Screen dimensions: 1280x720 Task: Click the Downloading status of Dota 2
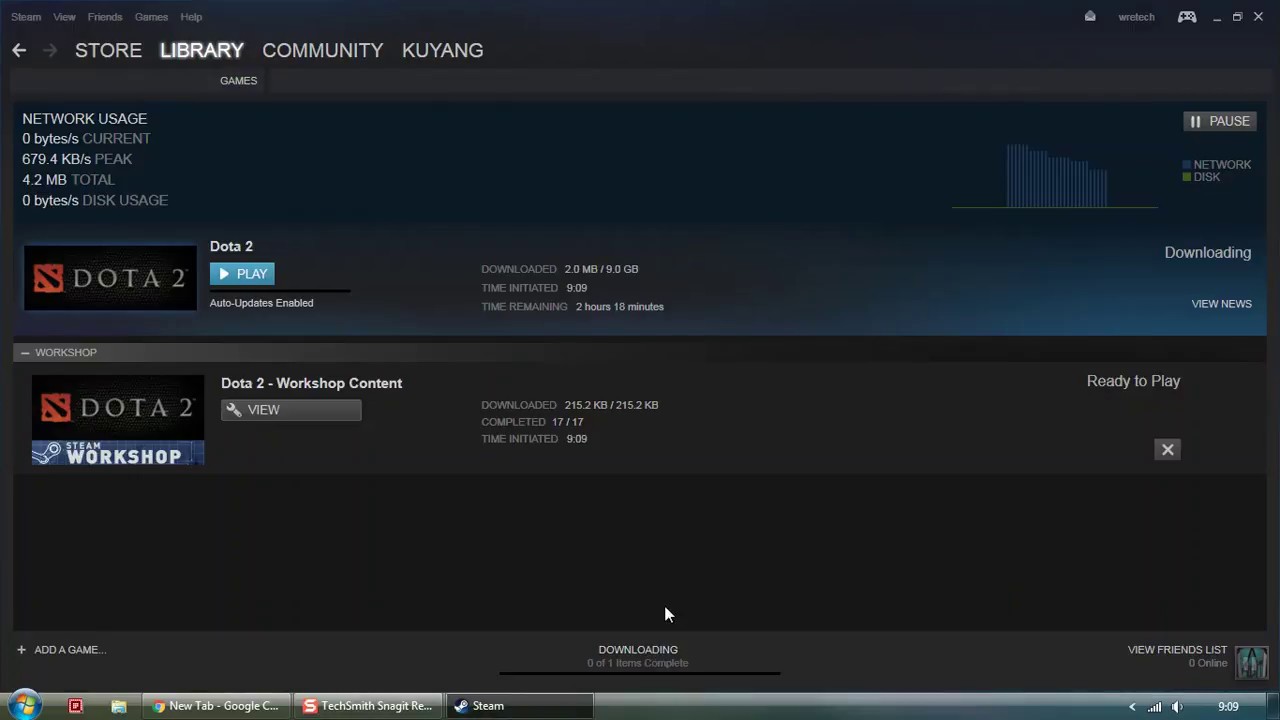(1207, 253)
